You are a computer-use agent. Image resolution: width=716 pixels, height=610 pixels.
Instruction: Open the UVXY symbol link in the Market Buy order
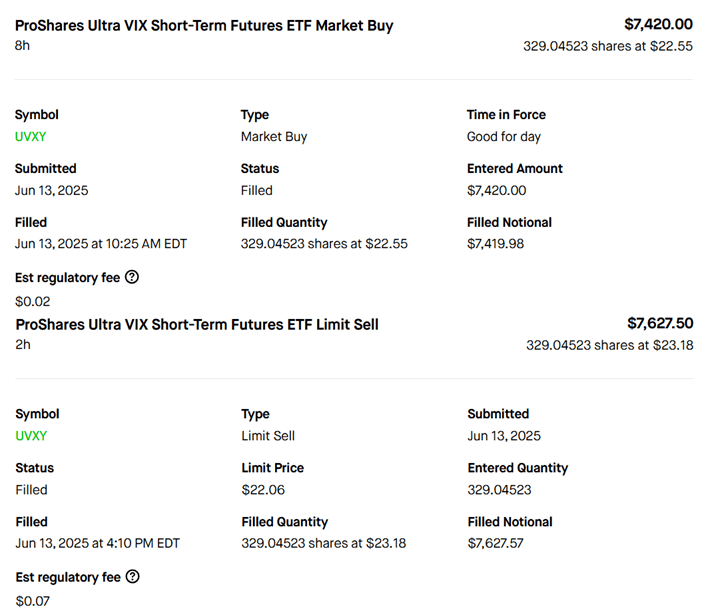(x=31, y=137)
